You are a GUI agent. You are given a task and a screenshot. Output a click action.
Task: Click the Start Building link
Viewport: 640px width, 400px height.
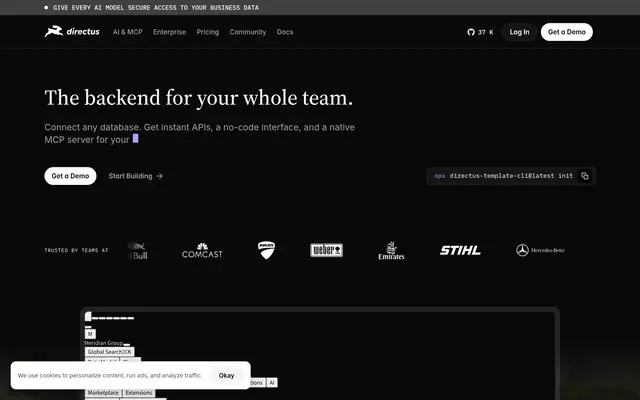pos(136,176)
